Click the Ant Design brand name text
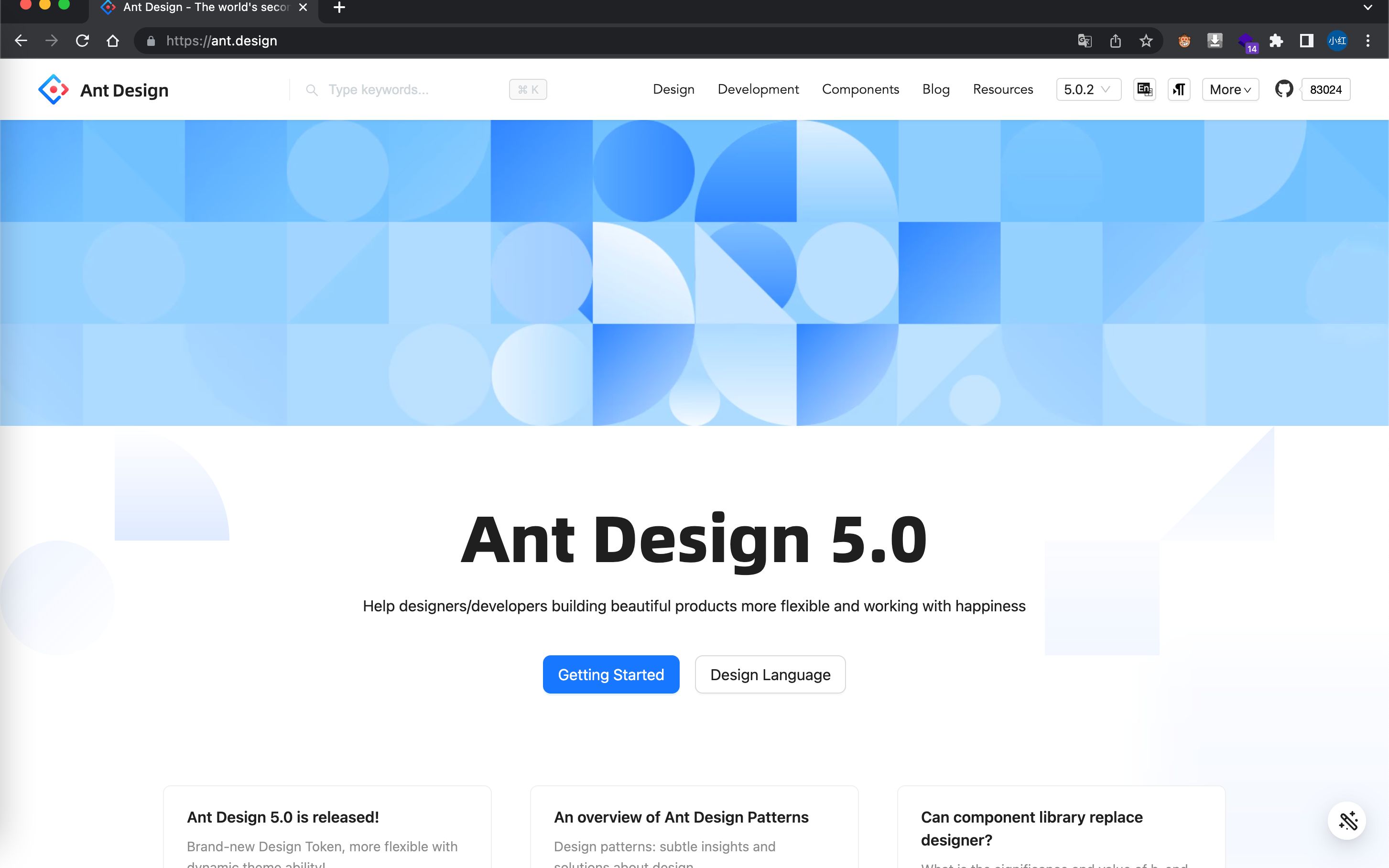This screenshot has height=868, width=1389. (x=124, y=90)
